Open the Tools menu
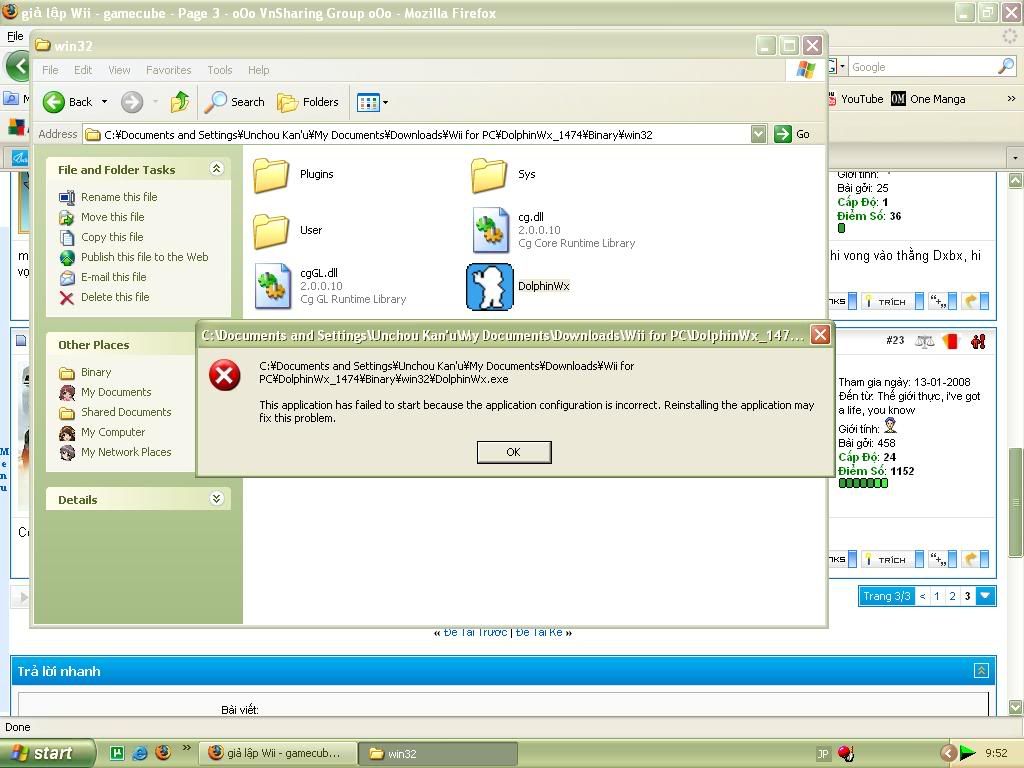 coord(219,70)
